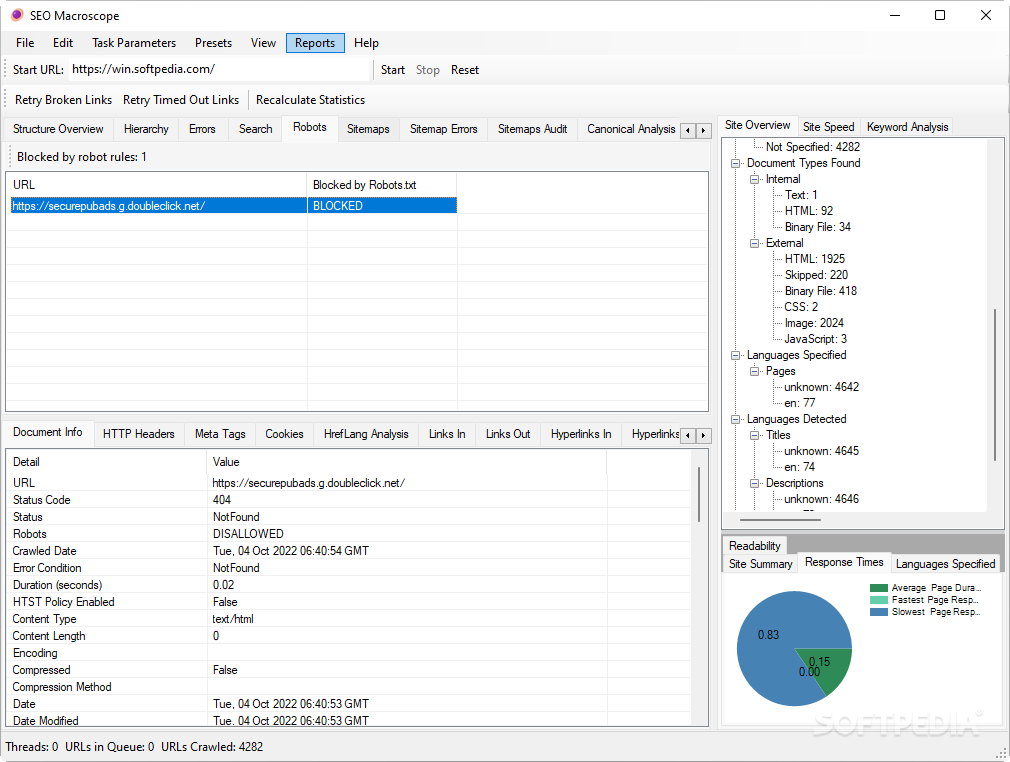Viewport: 1010px width, 762px height.
Task: Click the Reset button
Action: pyautogui.click(x=464, y=70)
